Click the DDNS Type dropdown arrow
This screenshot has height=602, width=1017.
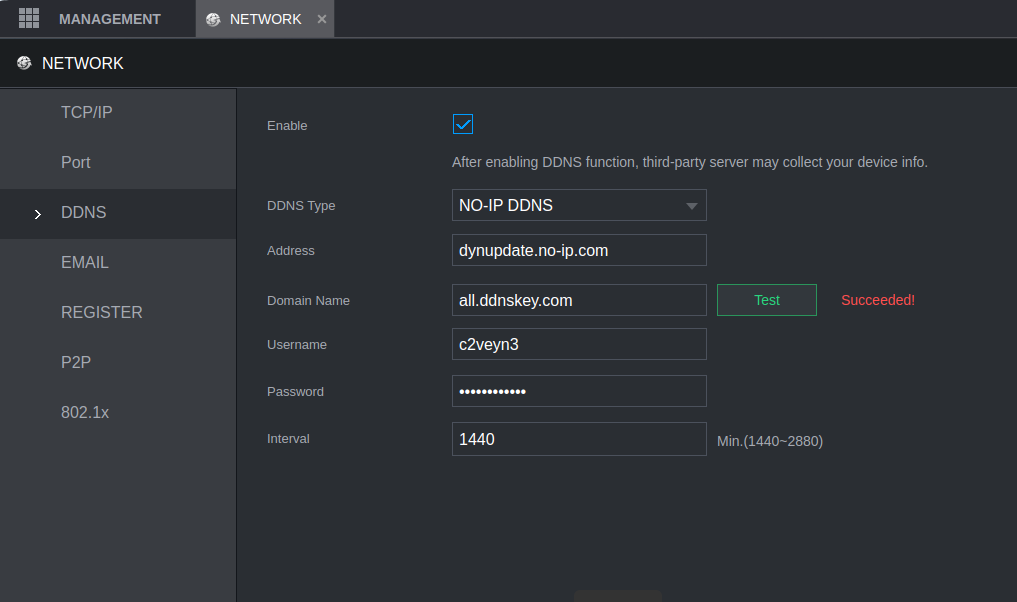coord(691,206)
